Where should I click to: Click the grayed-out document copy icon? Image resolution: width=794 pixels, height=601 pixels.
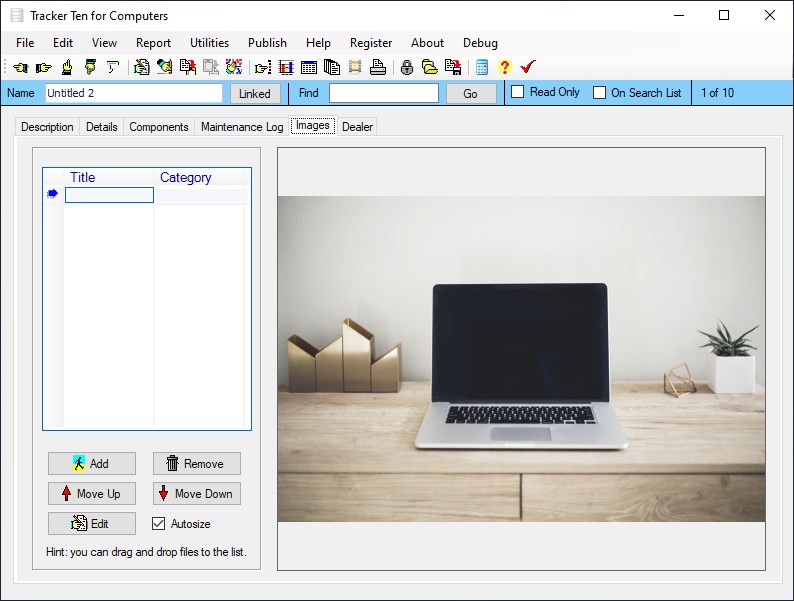click(211, 67)
